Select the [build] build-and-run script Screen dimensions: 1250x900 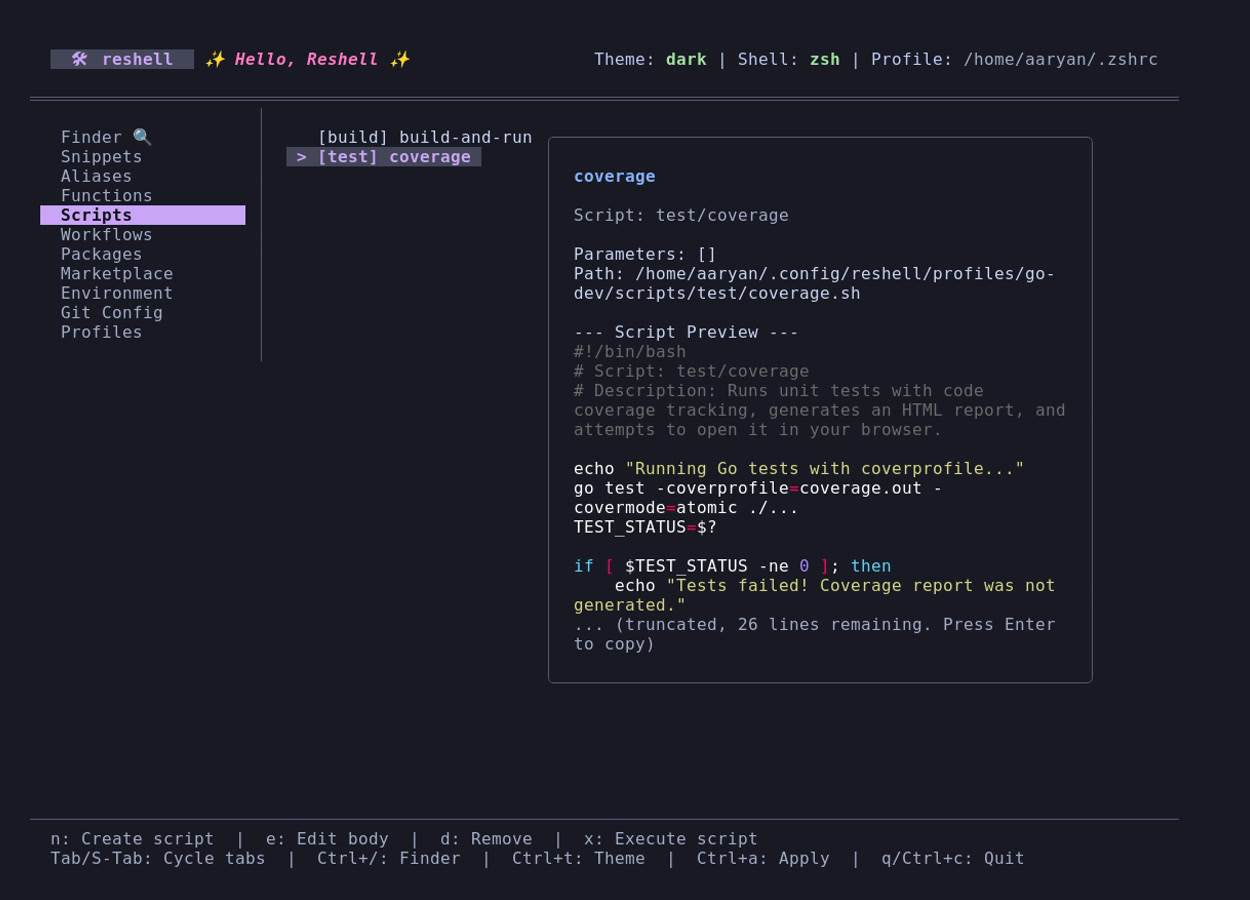(424, 137)
